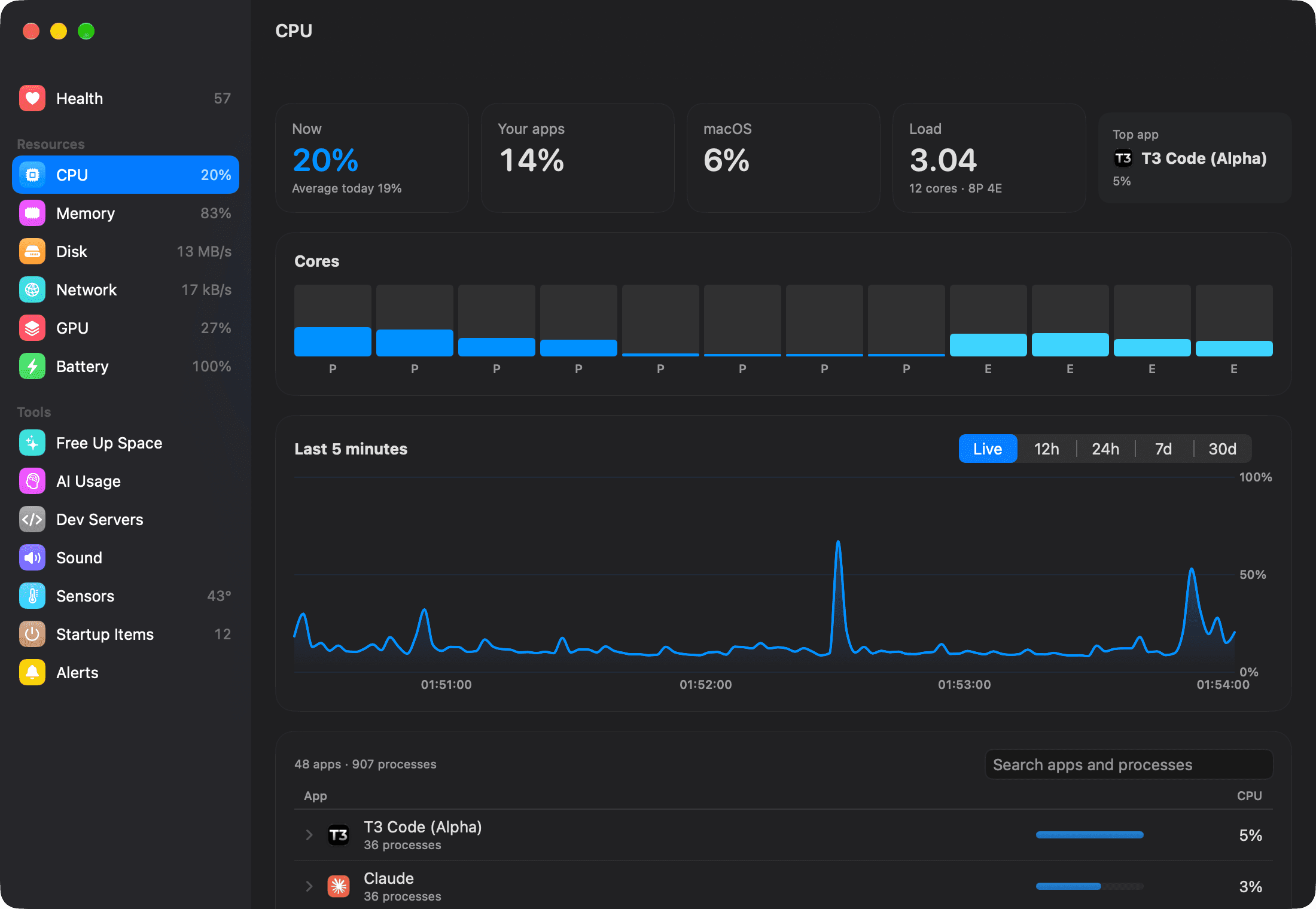This screenshot has width=1316, height=909.
Task: Select the CPU chip icon in sidebar
Action: pyautogui.click(x=32, y=175)
